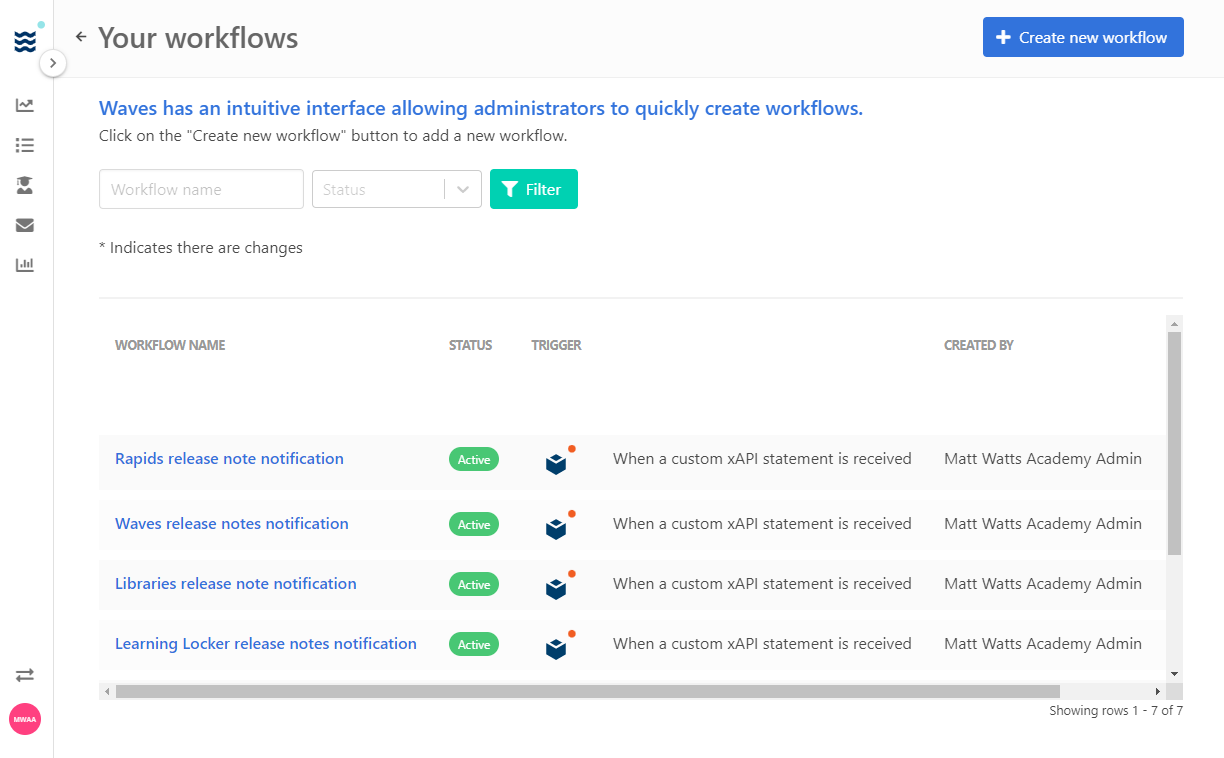
Task: Click the xAPI trigger cube icon in Learning Locker row
Action: click(x=557, y=648)
